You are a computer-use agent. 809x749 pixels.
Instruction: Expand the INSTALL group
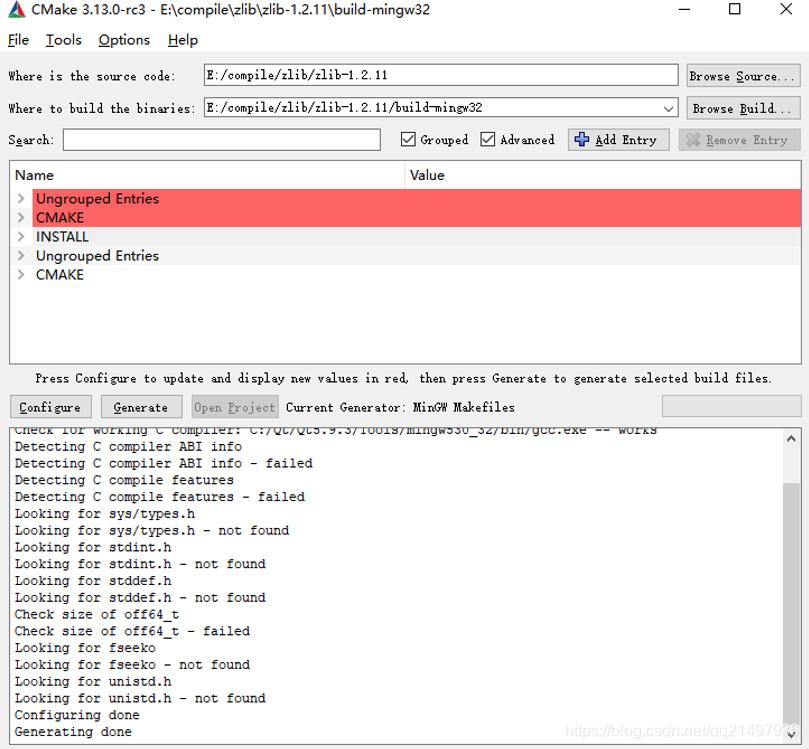pos(21,237)
